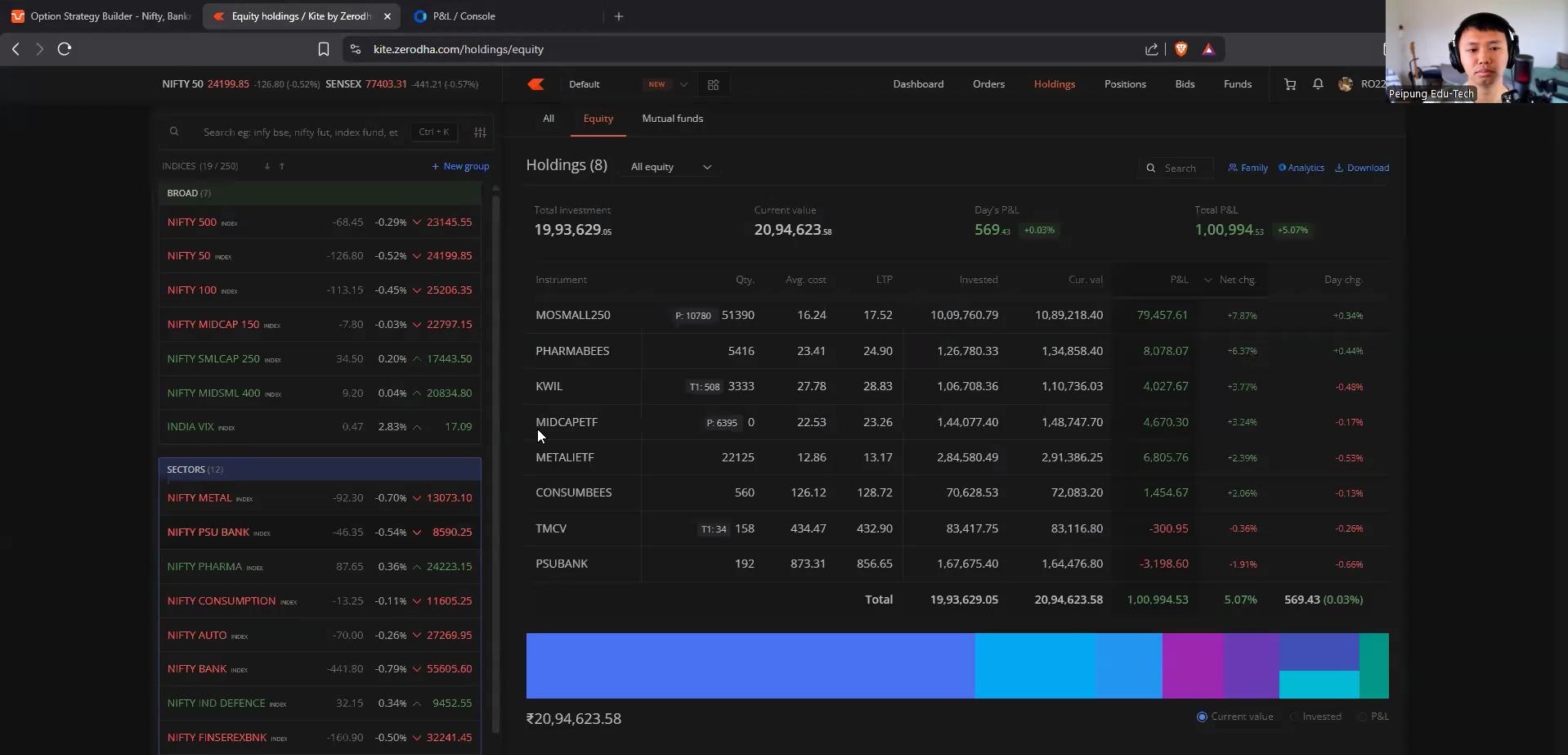Click the INDIA VIX index row
Viewport: 1568px width, 755px height.
coord(320,427)
